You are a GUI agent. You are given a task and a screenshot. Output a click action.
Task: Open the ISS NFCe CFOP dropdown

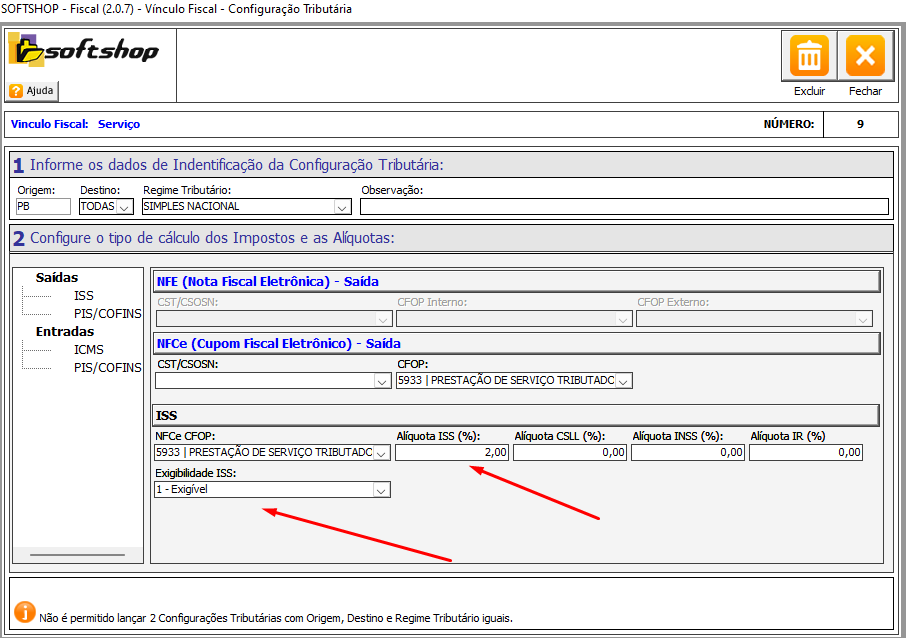point(381,453)
